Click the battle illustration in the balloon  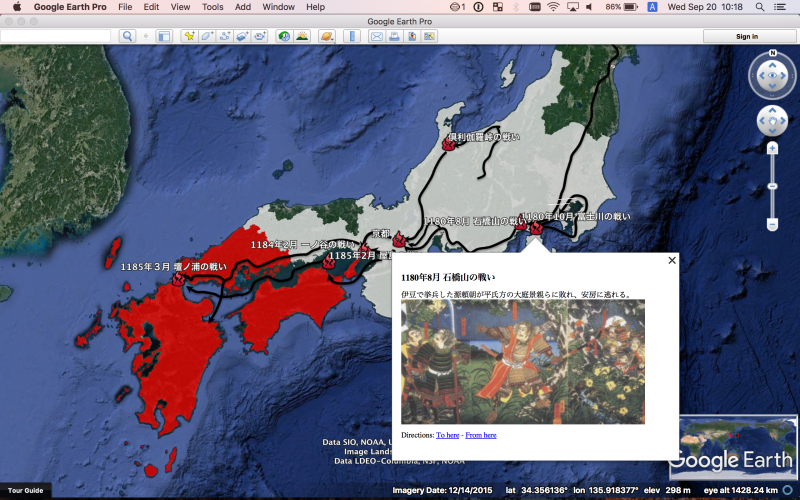522,363
